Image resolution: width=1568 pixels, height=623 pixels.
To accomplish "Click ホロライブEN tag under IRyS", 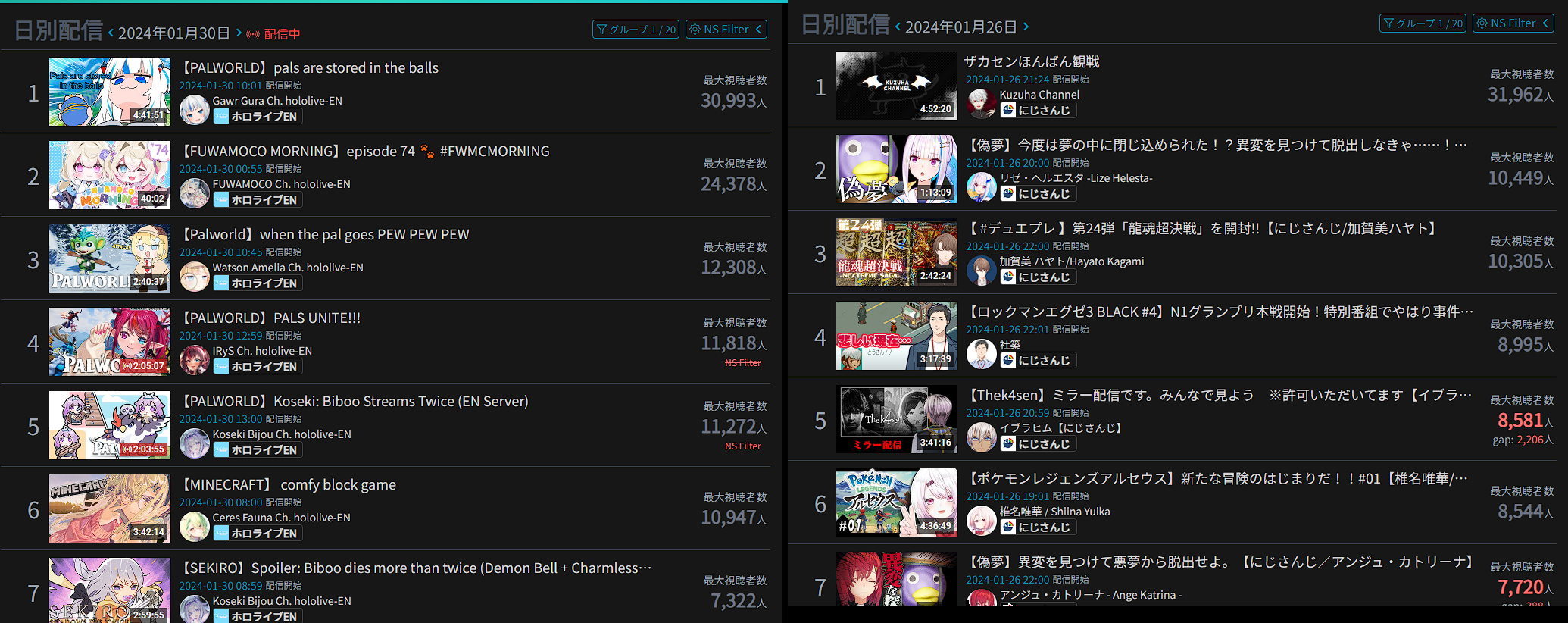I will tap(258, 367).
